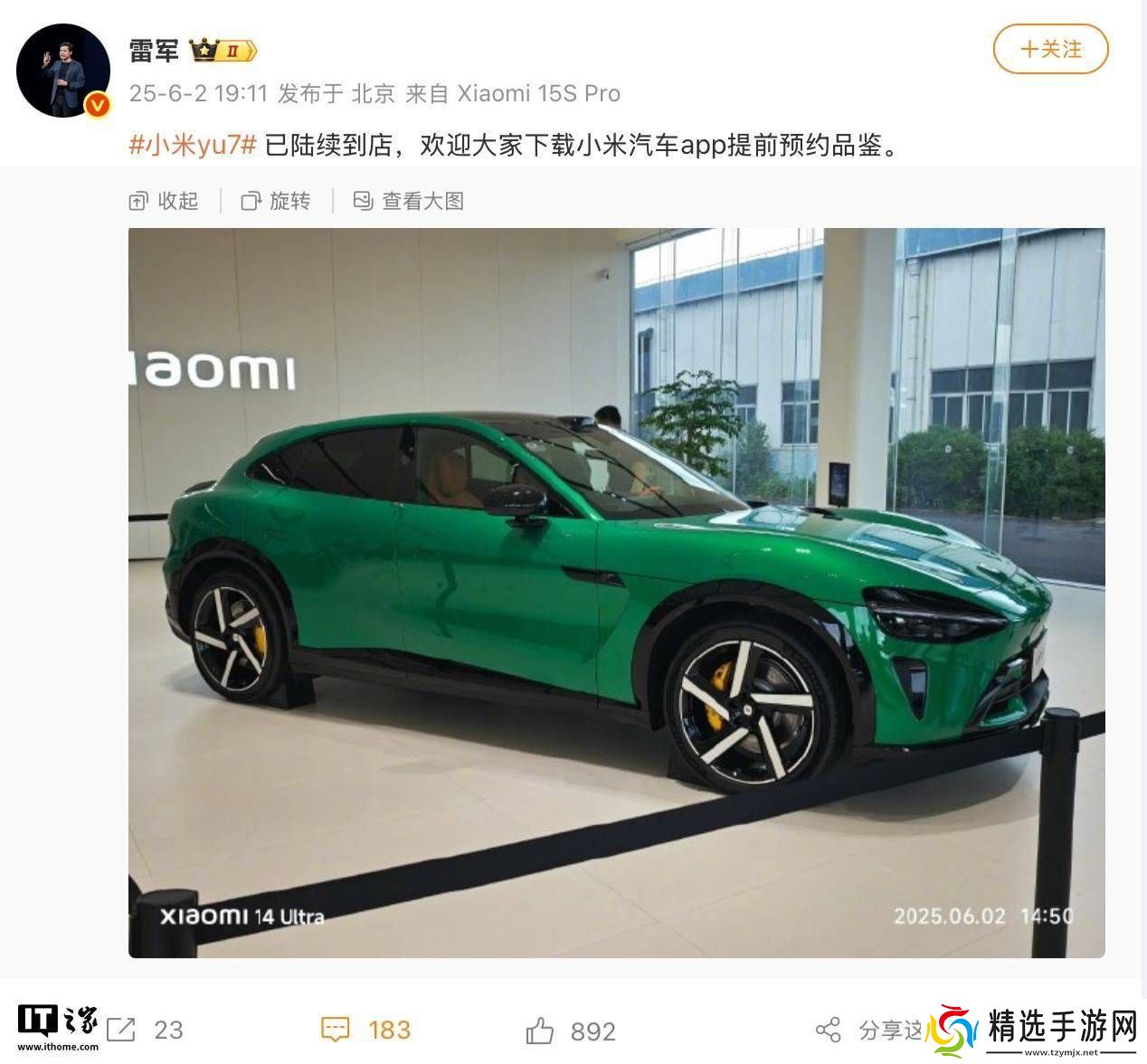Click the Xiaomi 15S Pro source
1147x1064 pixels.
[x=539, y=93]
